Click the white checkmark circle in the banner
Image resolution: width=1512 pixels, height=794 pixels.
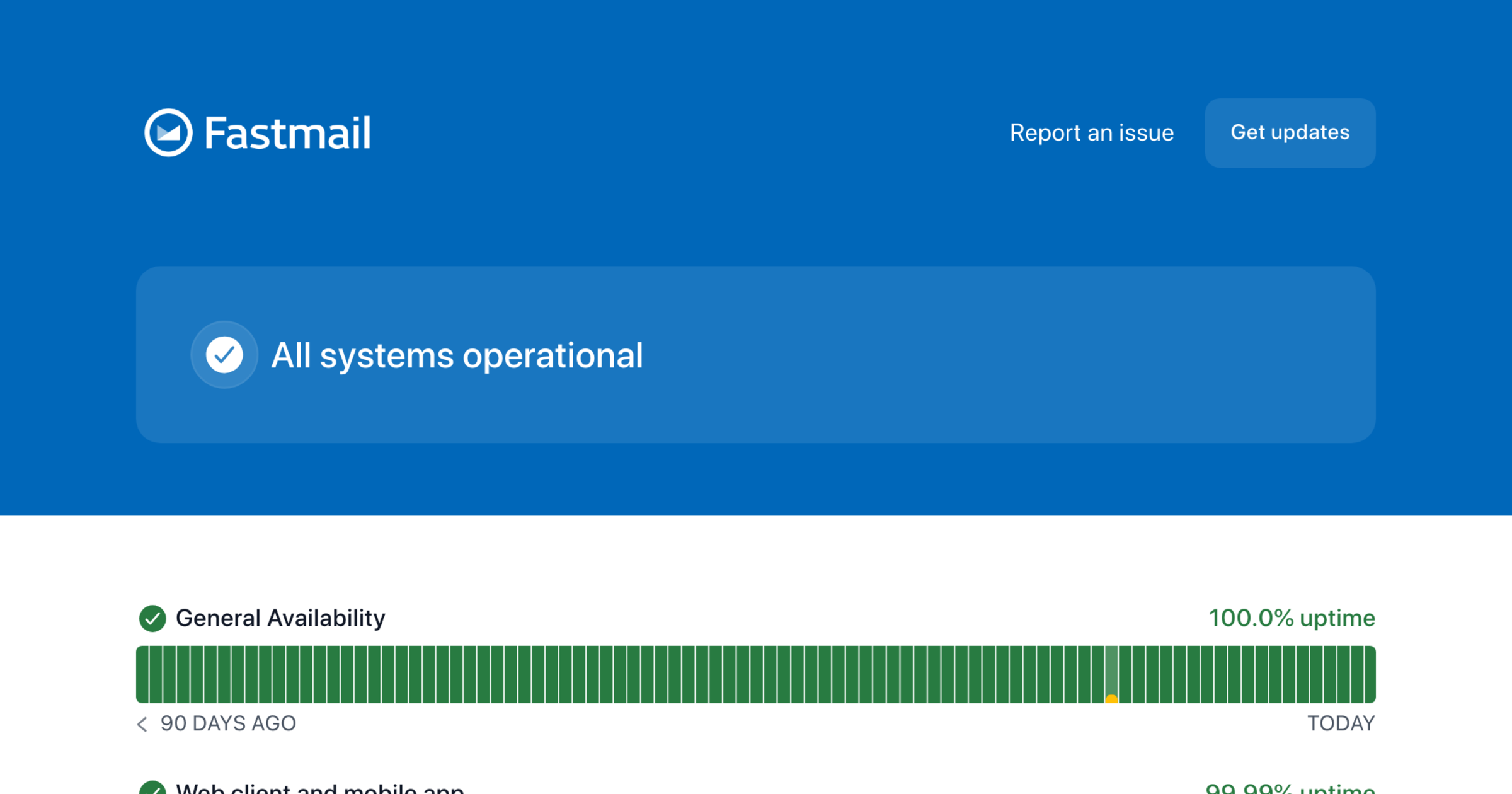pyautogui.click(x=224, y=355)
